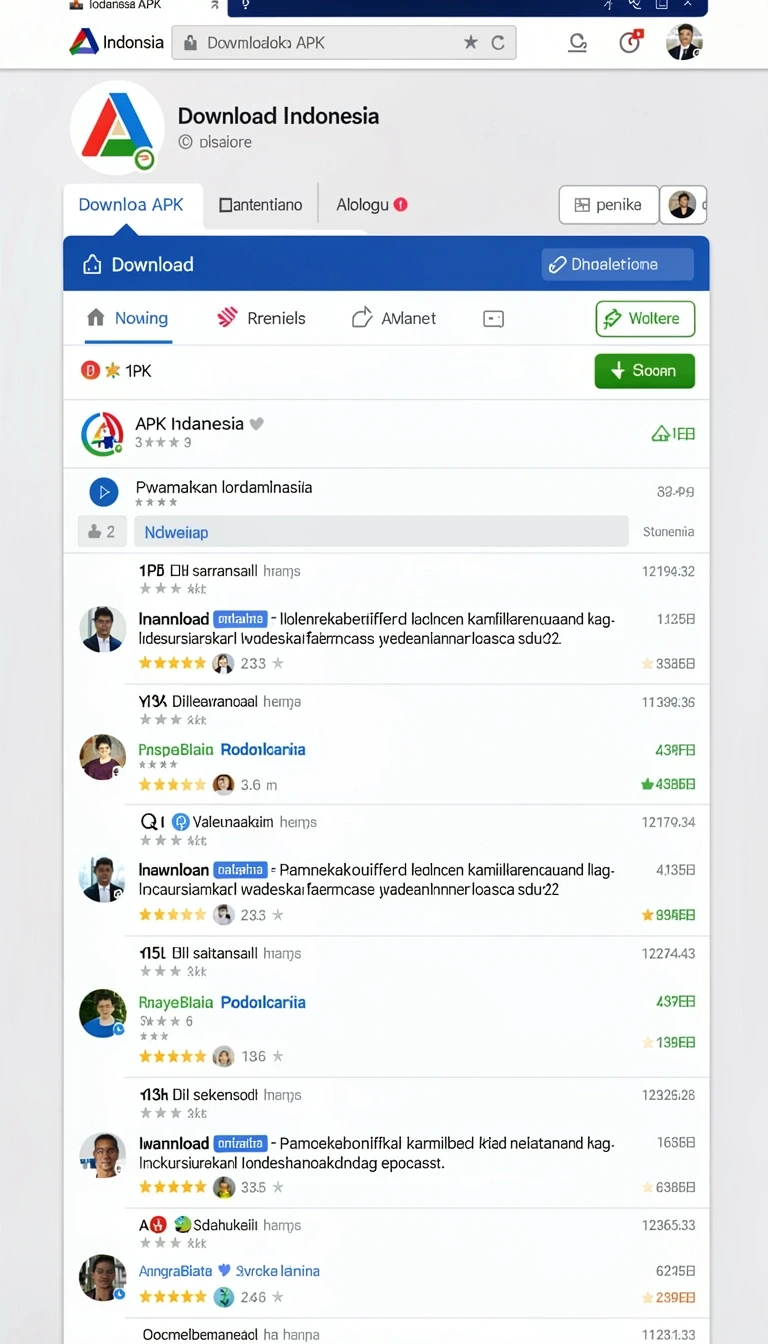Click the Ndweiiap field
768x1344 pixels.
381,532
